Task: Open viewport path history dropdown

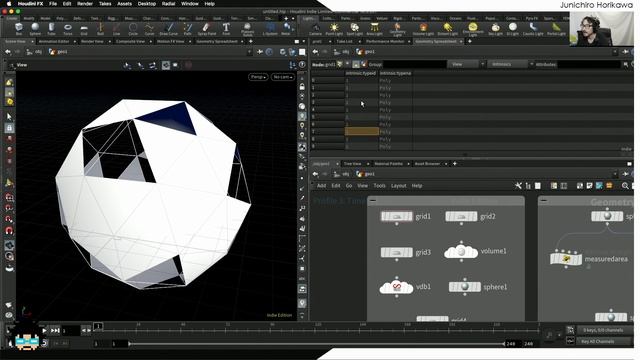Action: pos(249,52)
